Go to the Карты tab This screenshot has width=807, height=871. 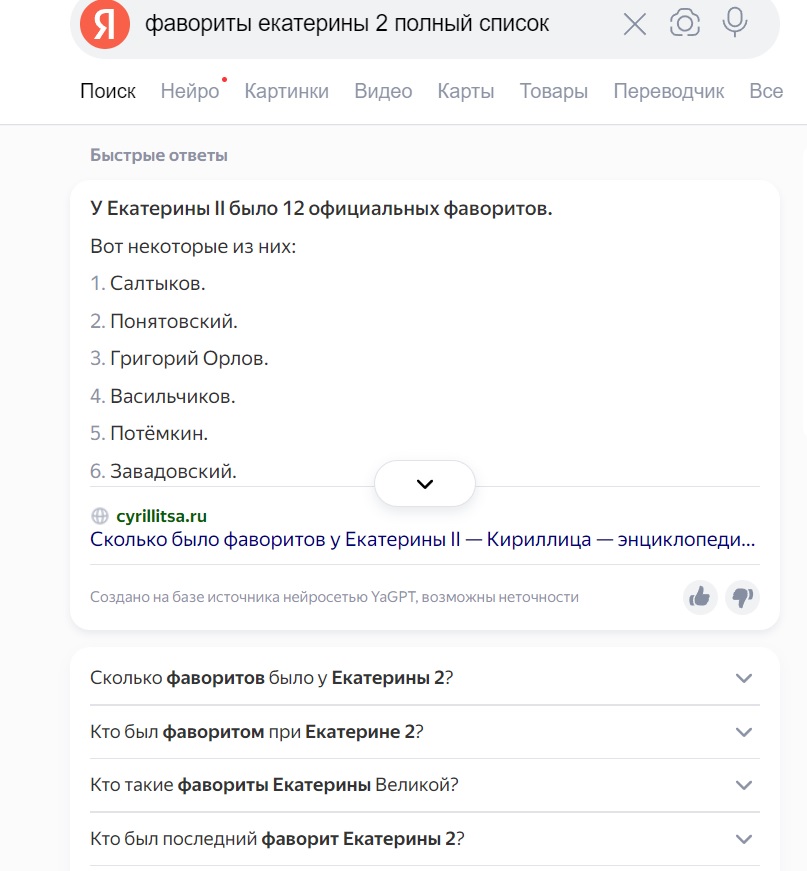click(x=466, y=91)
